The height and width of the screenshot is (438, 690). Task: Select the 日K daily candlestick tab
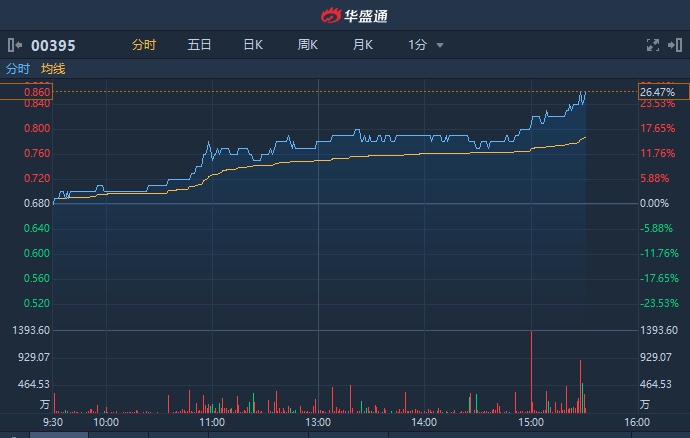coord(253,45)
